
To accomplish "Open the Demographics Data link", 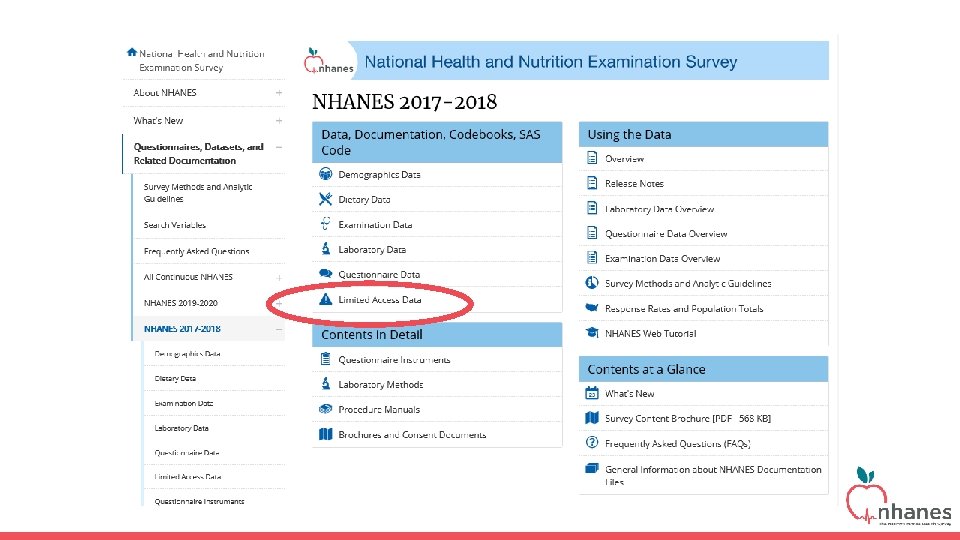I will coord(379,174).
